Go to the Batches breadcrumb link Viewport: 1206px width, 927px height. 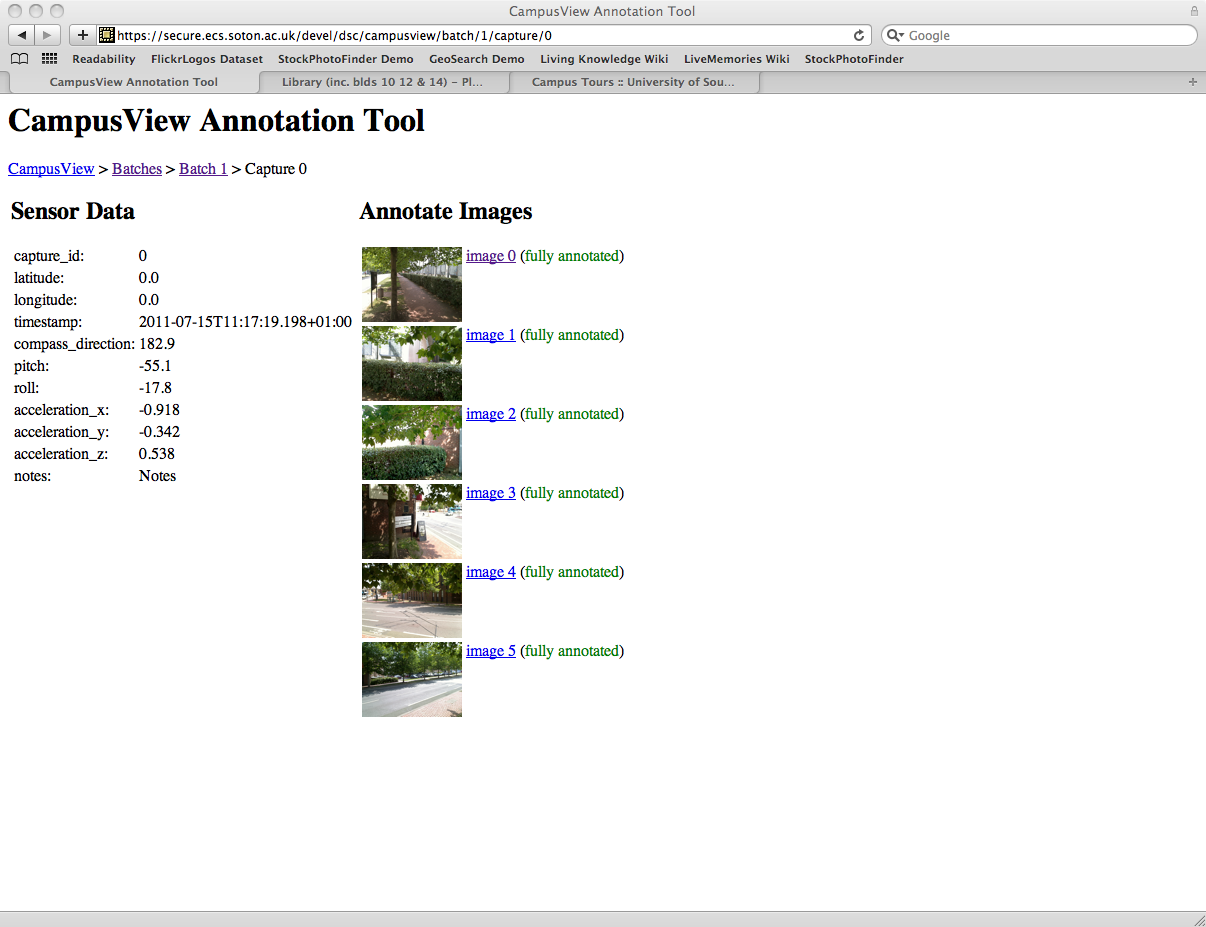click(137, 169)
